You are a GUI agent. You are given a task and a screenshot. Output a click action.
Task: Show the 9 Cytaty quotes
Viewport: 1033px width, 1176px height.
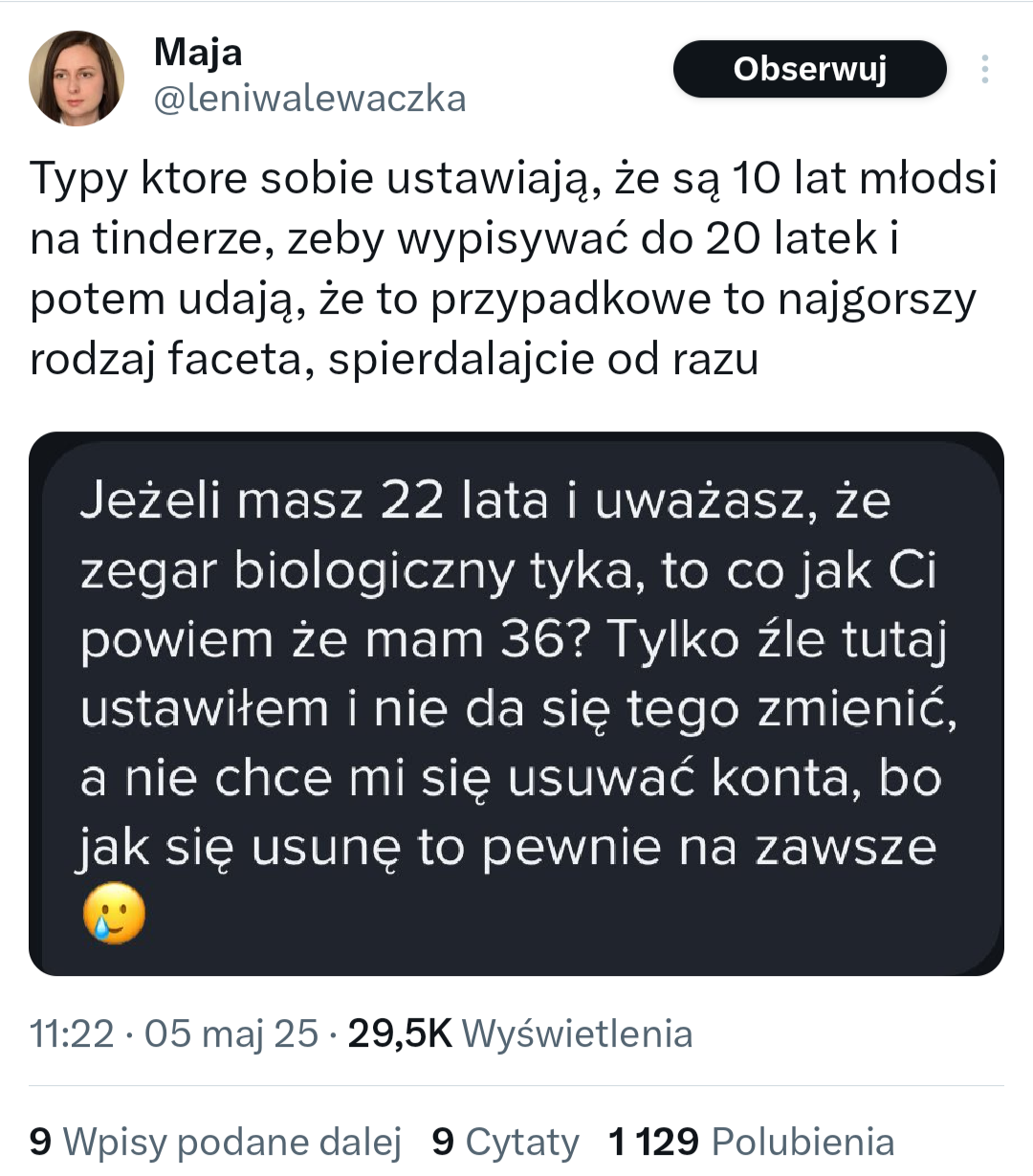click(505, 1142)
